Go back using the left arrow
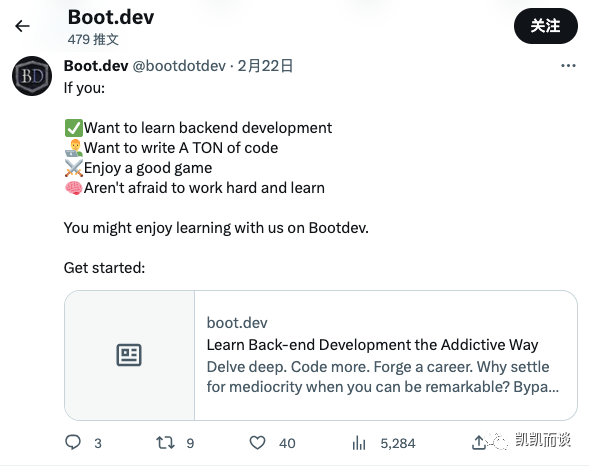Viewport: 589px width, 466px height. (22, 26)
